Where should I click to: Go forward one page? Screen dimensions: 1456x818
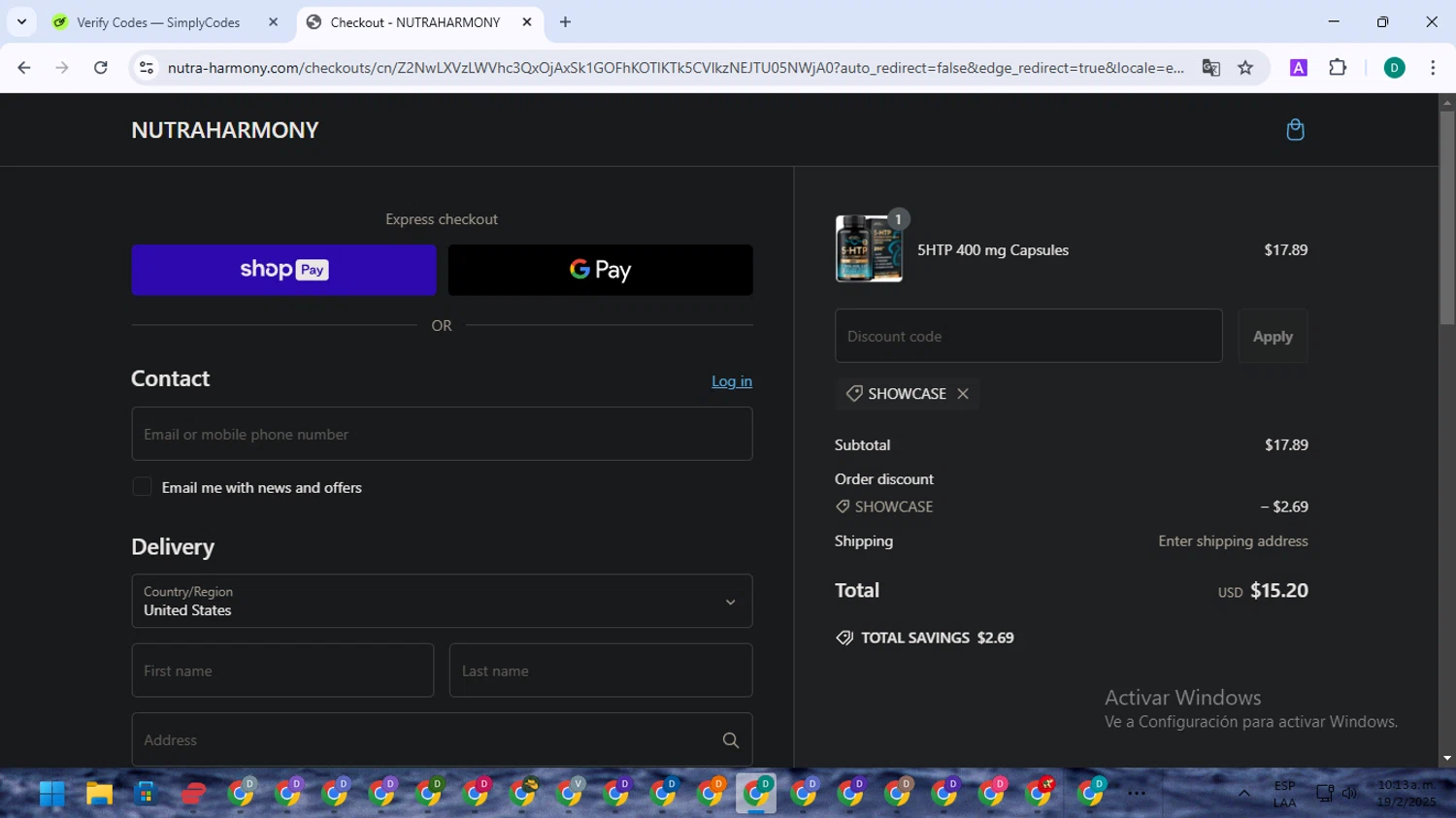[x=62, y=68]
